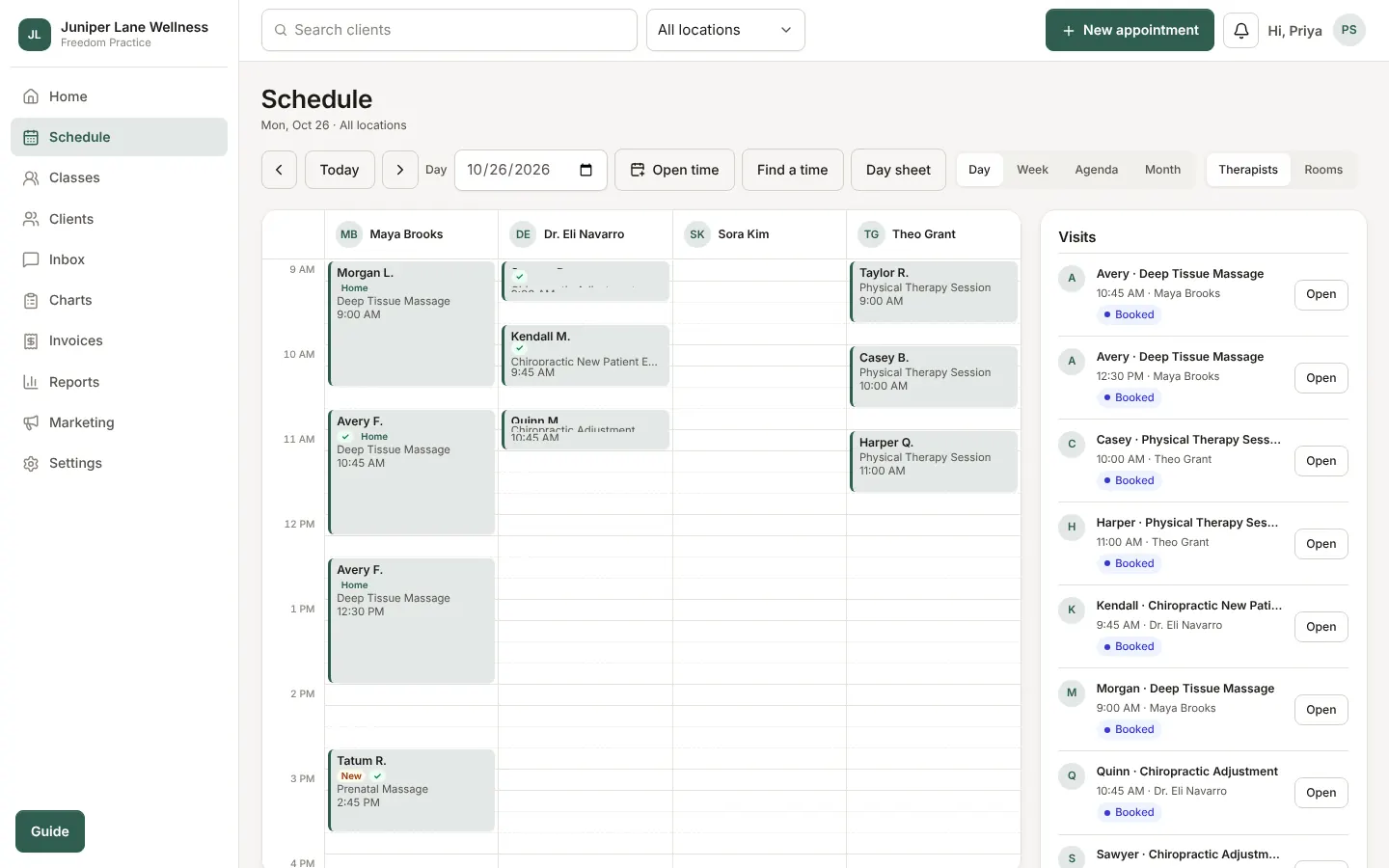This screenshot has height=868, width=1389.
Task: Select Harper Q. 11:00 AM appointment block
Action: point(934,461)
